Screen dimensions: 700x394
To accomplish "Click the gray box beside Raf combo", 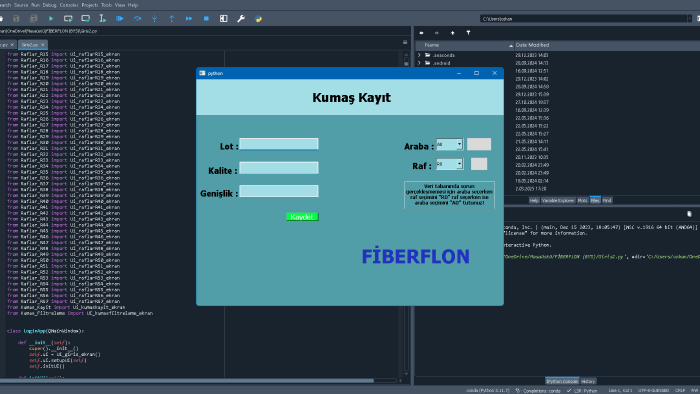I will (x=479, y=164).
